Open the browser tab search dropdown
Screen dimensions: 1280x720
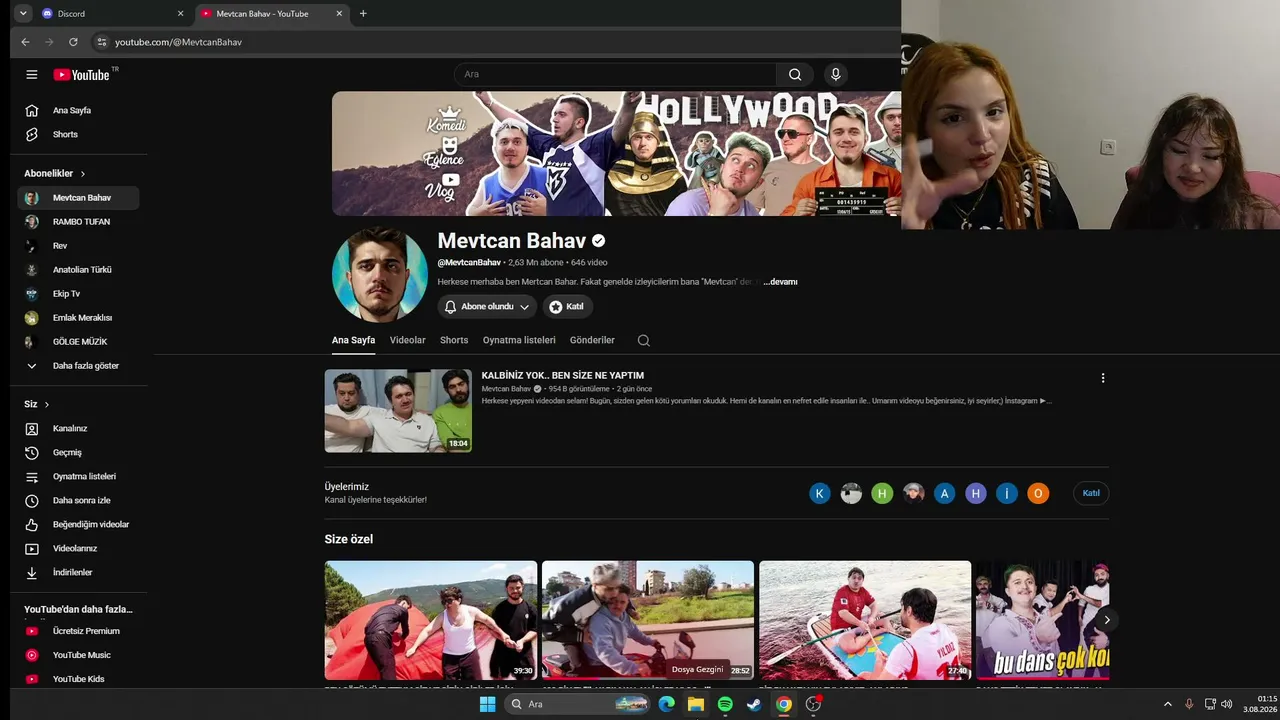[x=23, y=14]
